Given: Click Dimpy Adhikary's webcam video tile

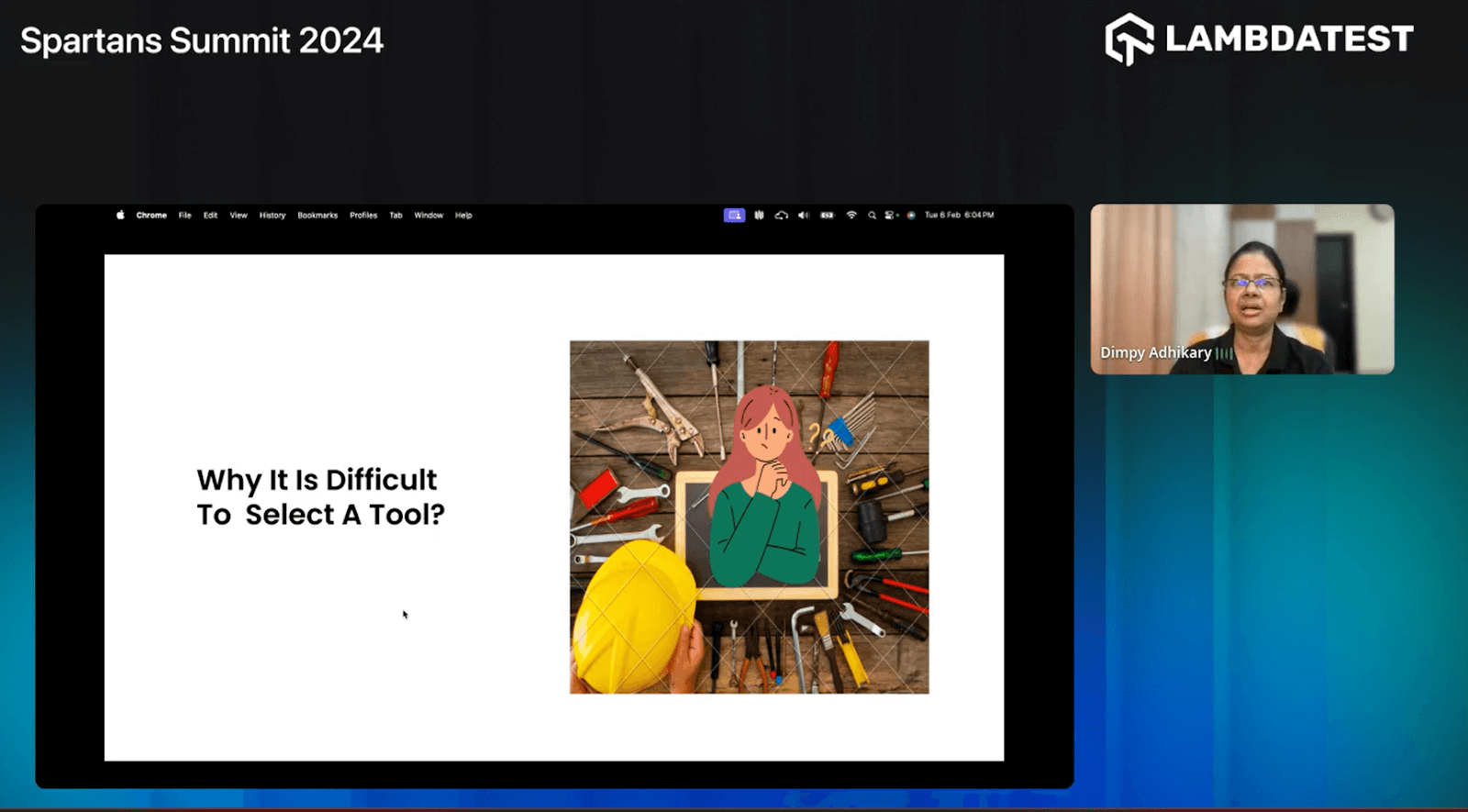Looking at the screenshot, I should (1241, 289).
